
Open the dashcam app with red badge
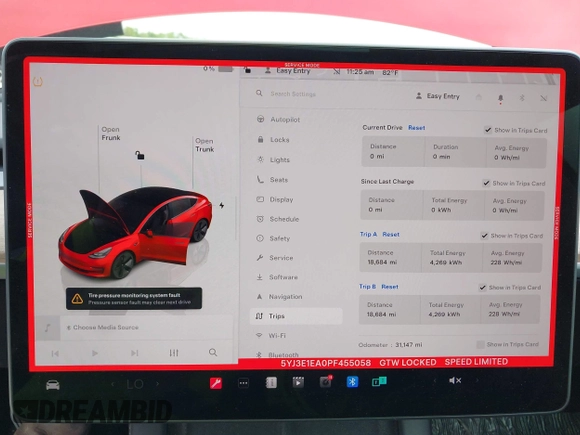click(x=326, y=381)
